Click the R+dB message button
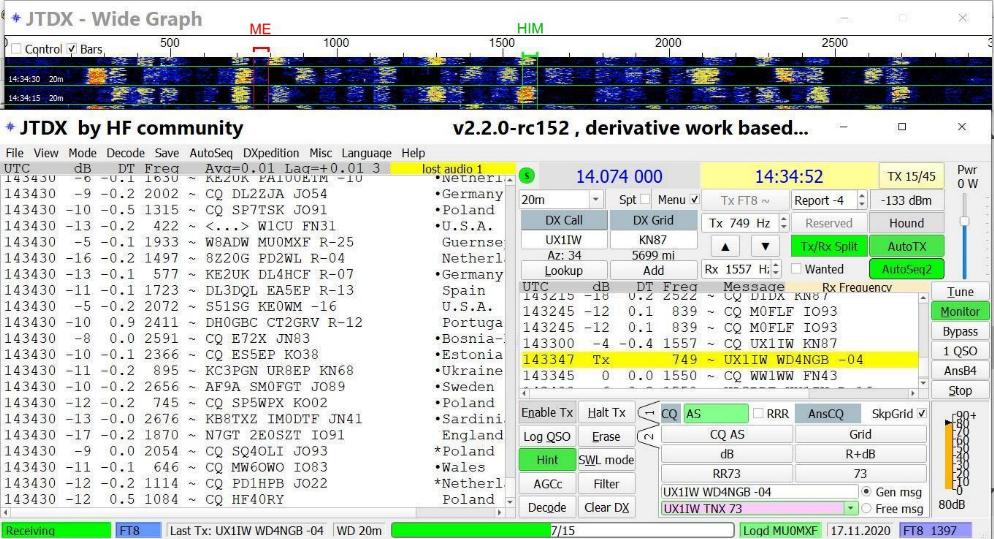 [x=860, y=454]
